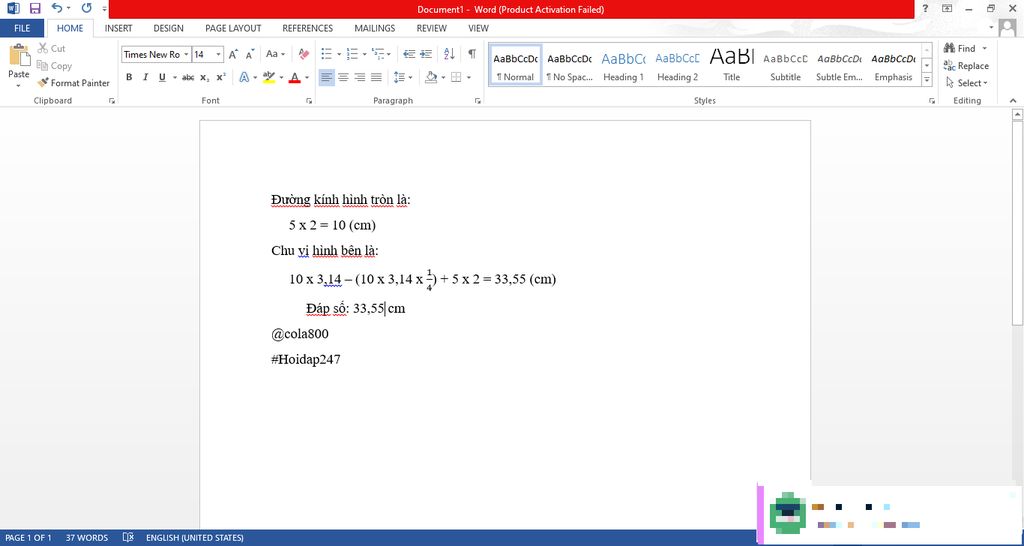Viewport: 1024px width, 546px height.
Task: Show paragraph marks
Action: pos(472,54)
